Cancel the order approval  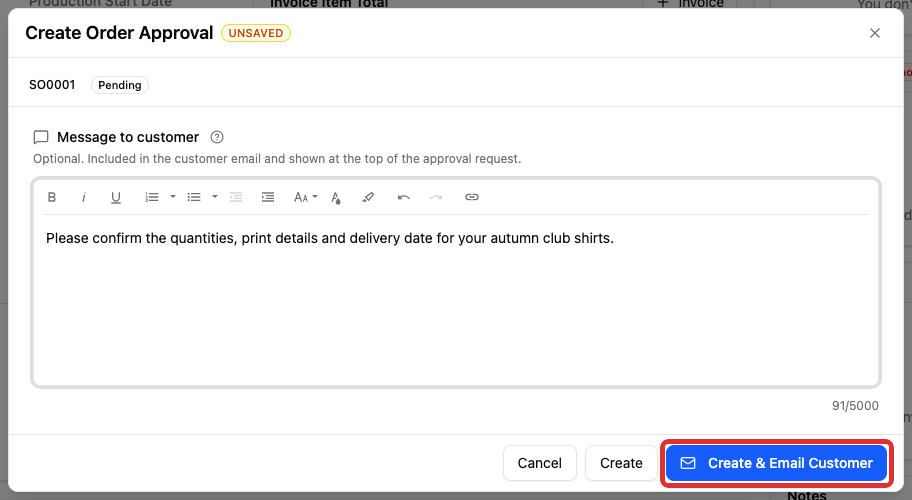pos(540,463)
